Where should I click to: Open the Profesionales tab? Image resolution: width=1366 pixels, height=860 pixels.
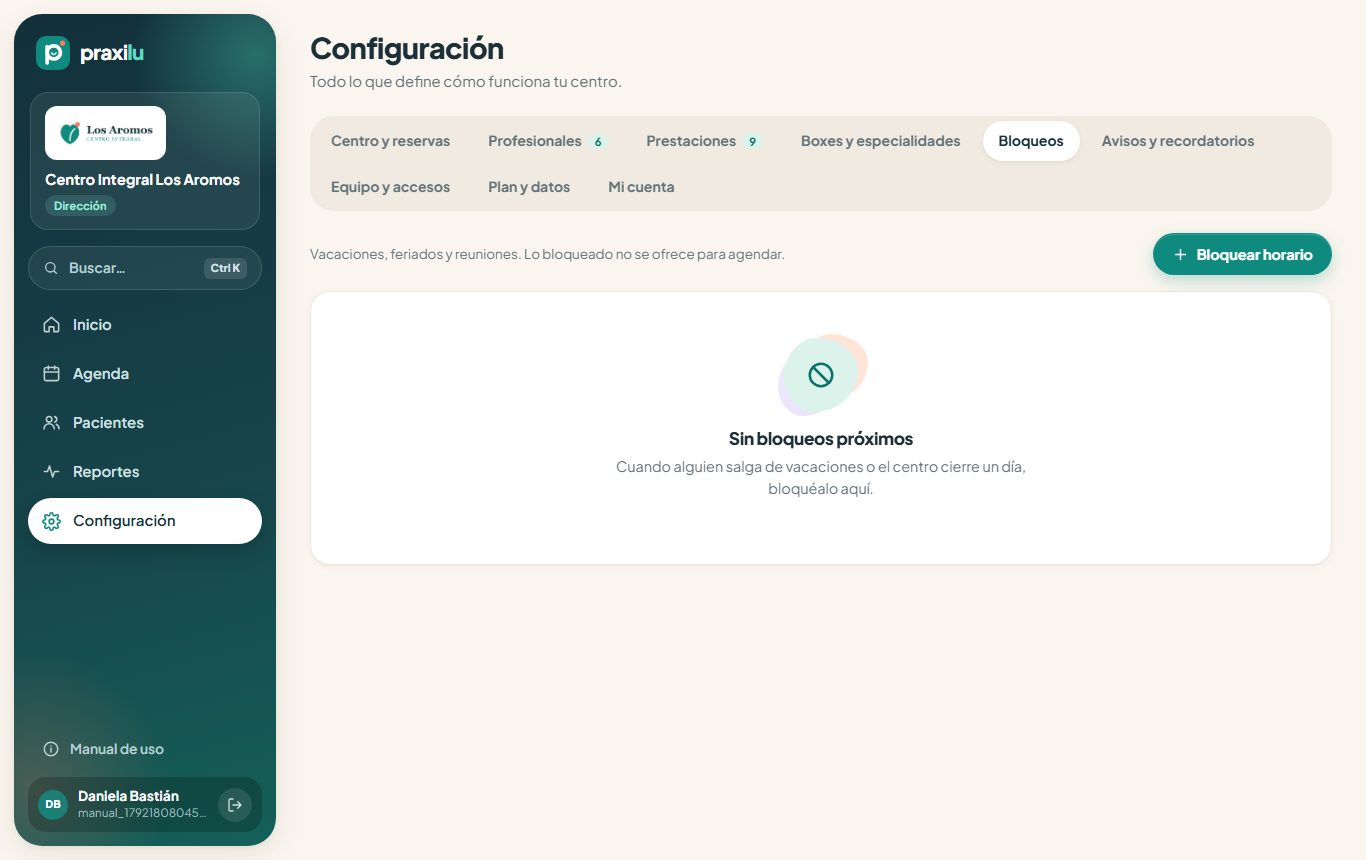[x=547, y=141]
